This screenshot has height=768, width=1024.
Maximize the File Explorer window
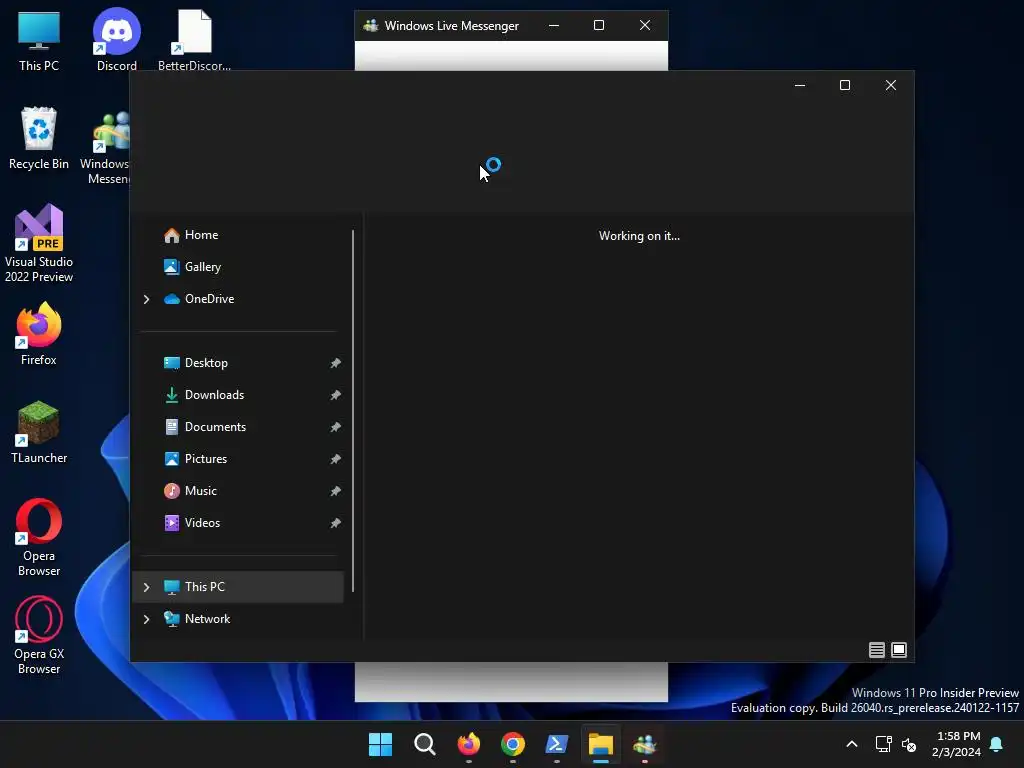[x=845, y=86]
